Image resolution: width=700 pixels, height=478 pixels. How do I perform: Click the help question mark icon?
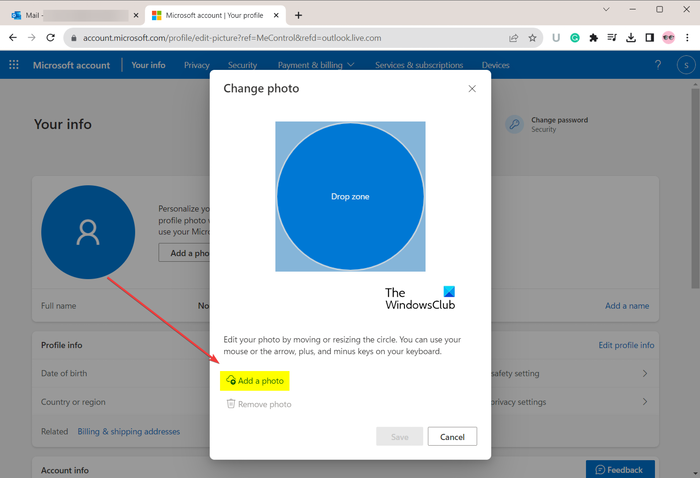pyautogui.click(x=658, y=65)
